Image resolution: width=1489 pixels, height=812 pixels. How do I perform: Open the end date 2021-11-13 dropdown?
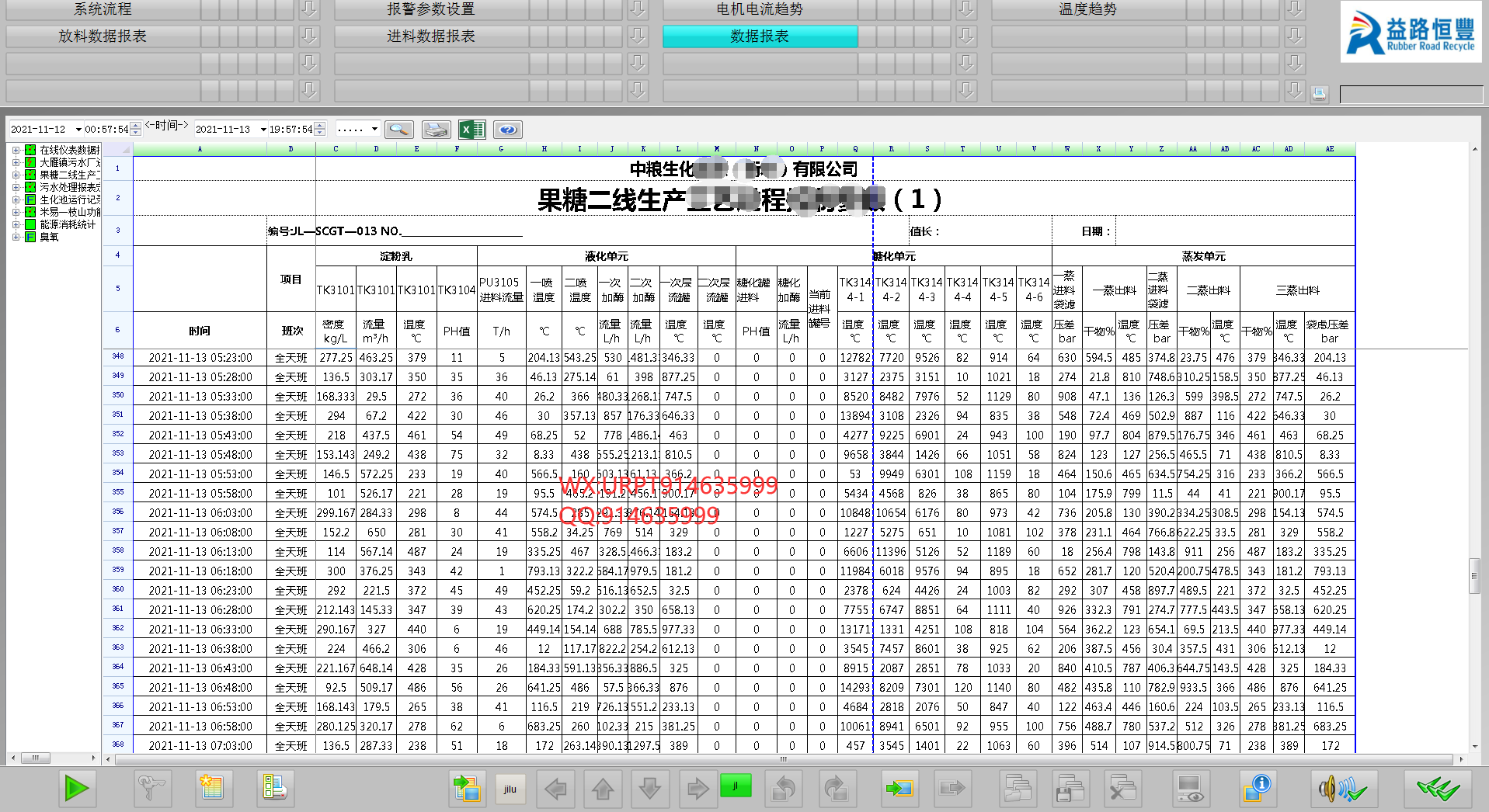pyautogui.click(x=263, y=130)
